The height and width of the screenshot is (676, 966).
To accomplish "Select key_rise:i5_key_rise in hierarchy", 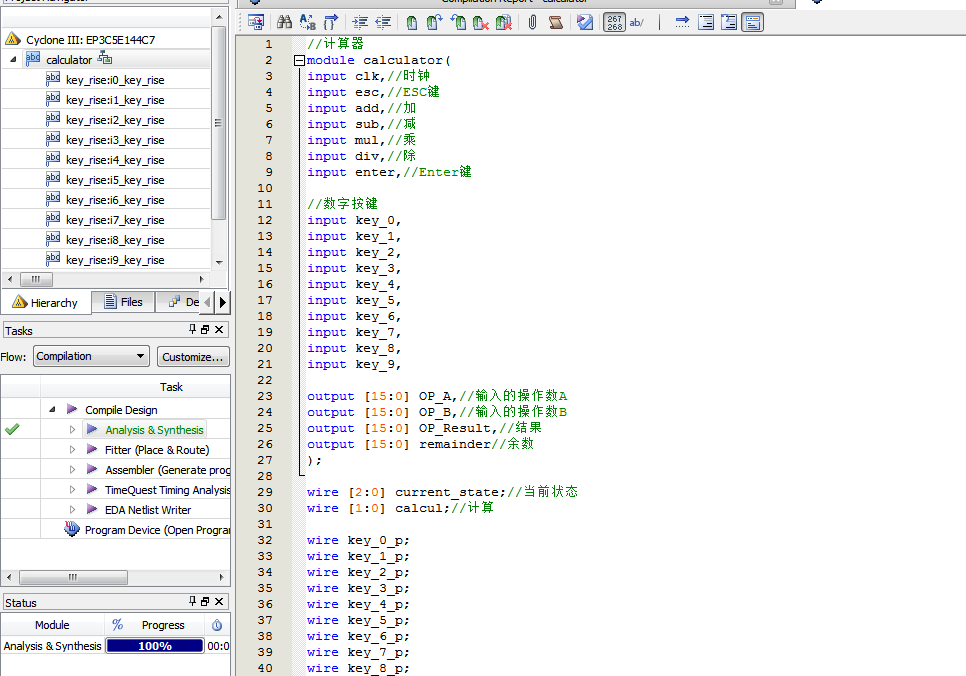I will [115, 180].
